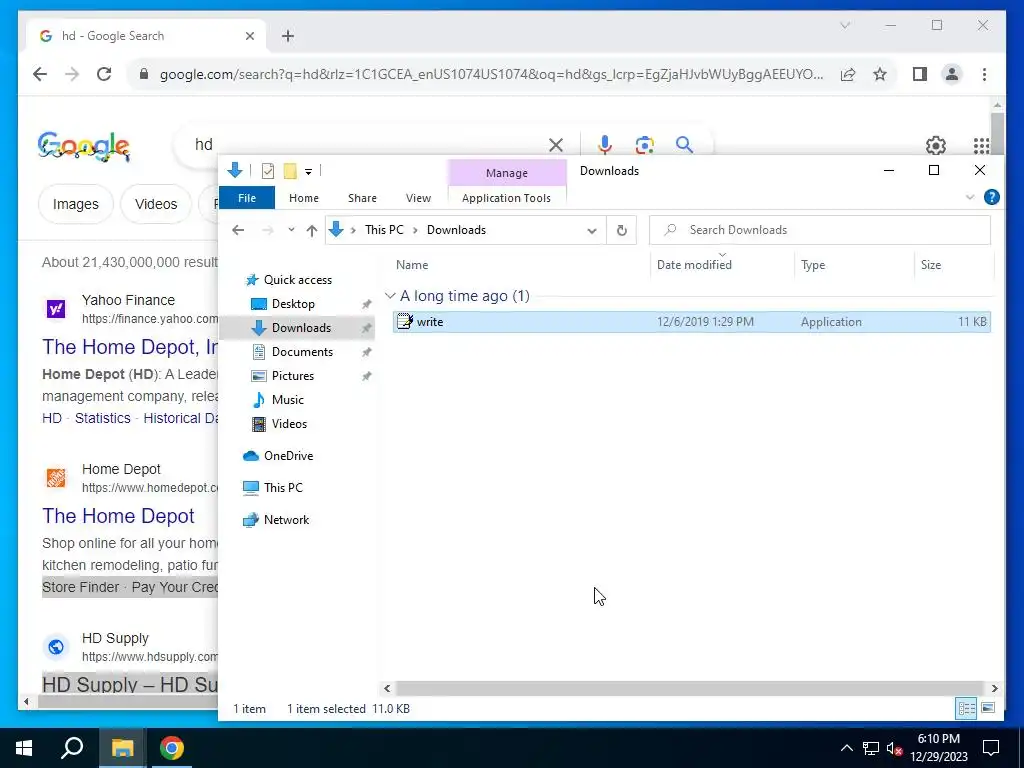Click the Chrome icon on the taskbar
The width and height of the screenshot is (1024, 768).
172,748
